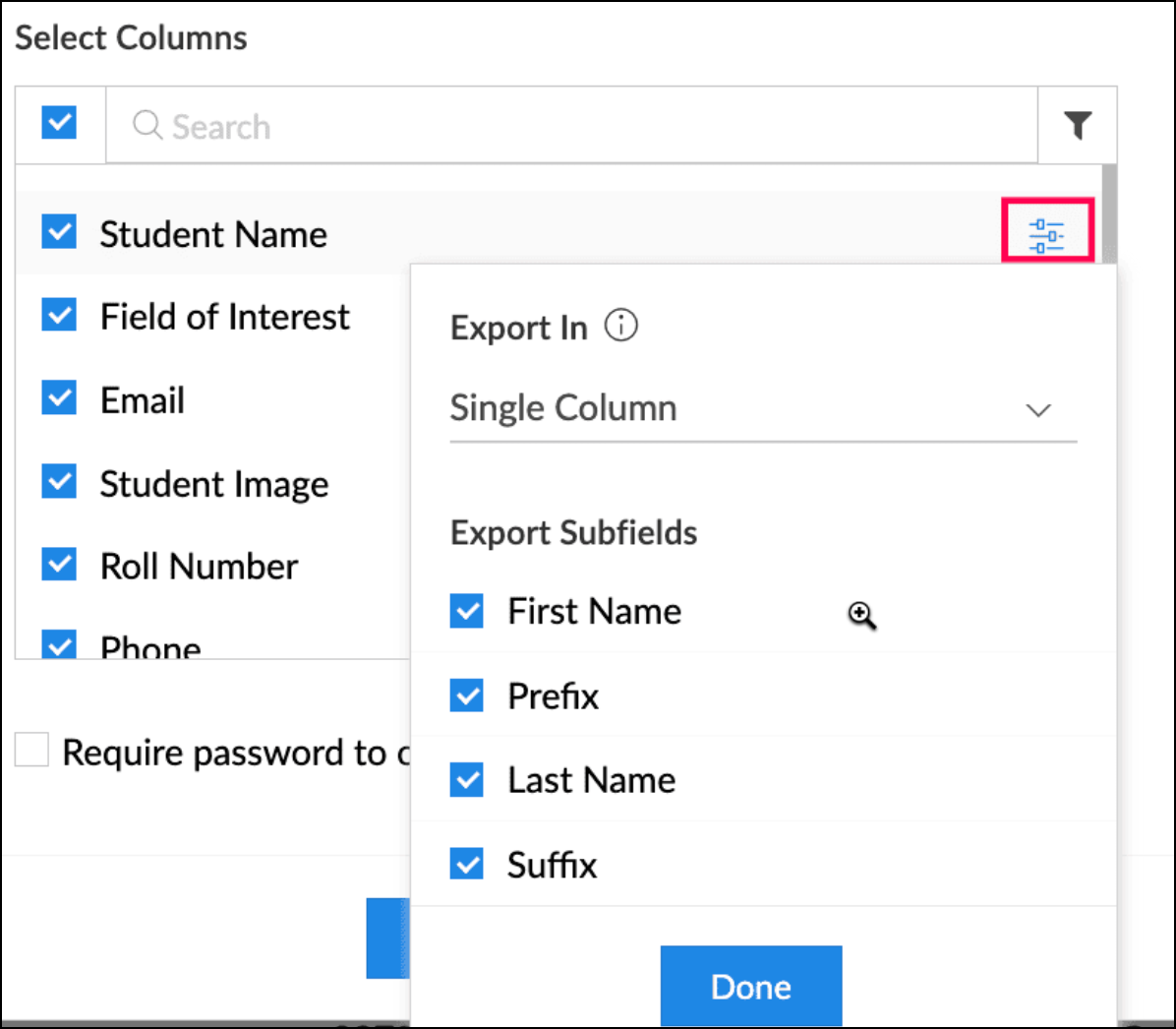1176x1029 pixels.
Task: Toggle the select all columns checkbox
Action: pyautogui.click(x=59, y=123)
